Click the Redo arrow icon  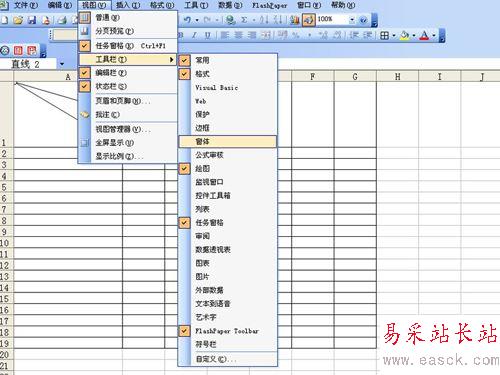(x=207, y=20)
